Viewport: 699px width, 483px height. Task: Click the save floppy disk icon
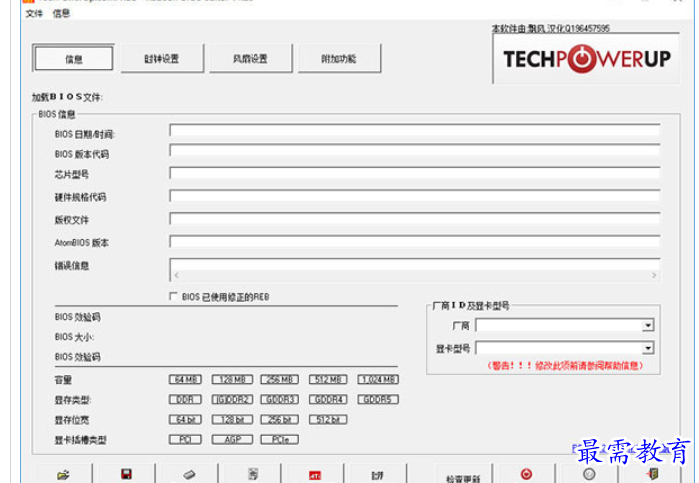(x=126, y=474)
